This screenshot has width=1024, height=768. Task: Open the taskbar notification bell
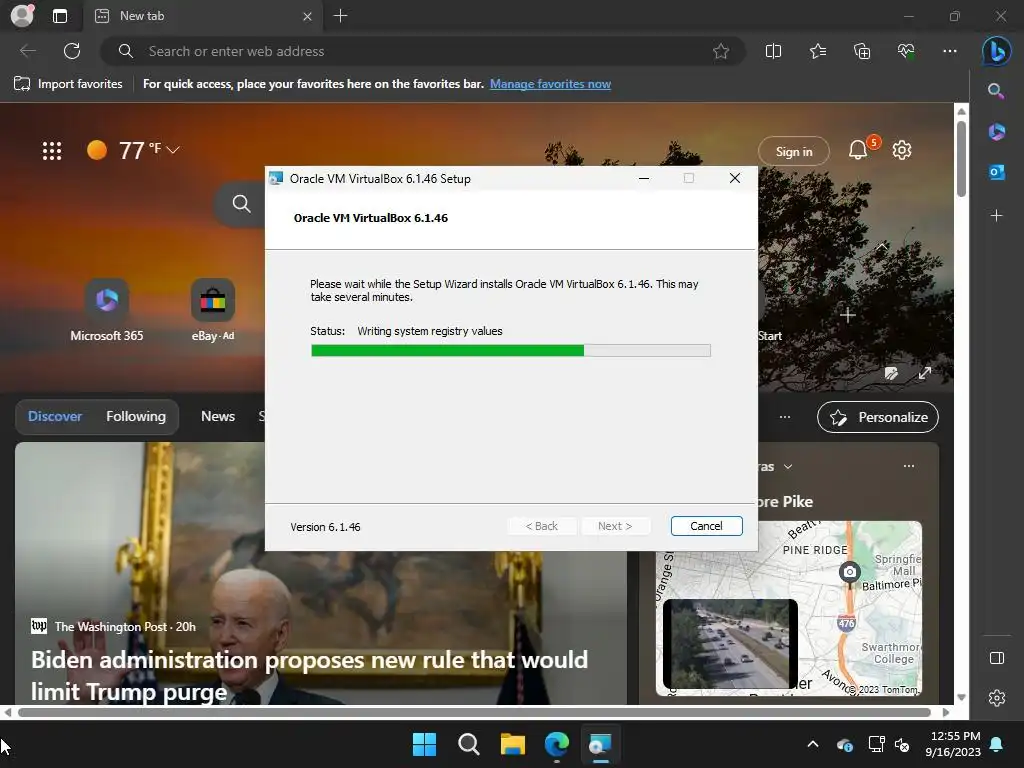click(x=997, y=744)
